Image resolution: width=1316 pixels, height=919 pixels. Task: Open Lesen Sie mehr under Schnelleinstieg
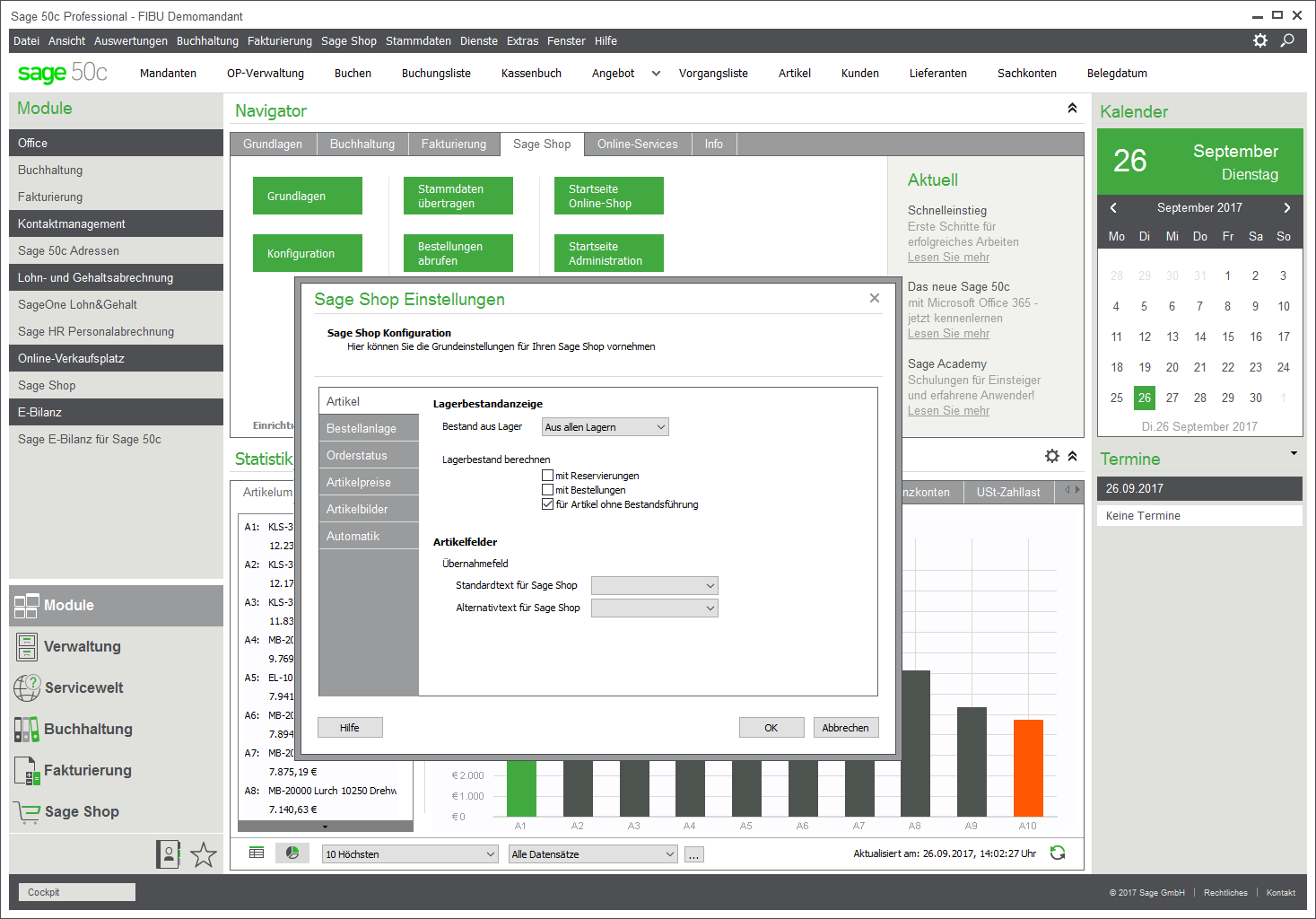click(x=948, y=258)
